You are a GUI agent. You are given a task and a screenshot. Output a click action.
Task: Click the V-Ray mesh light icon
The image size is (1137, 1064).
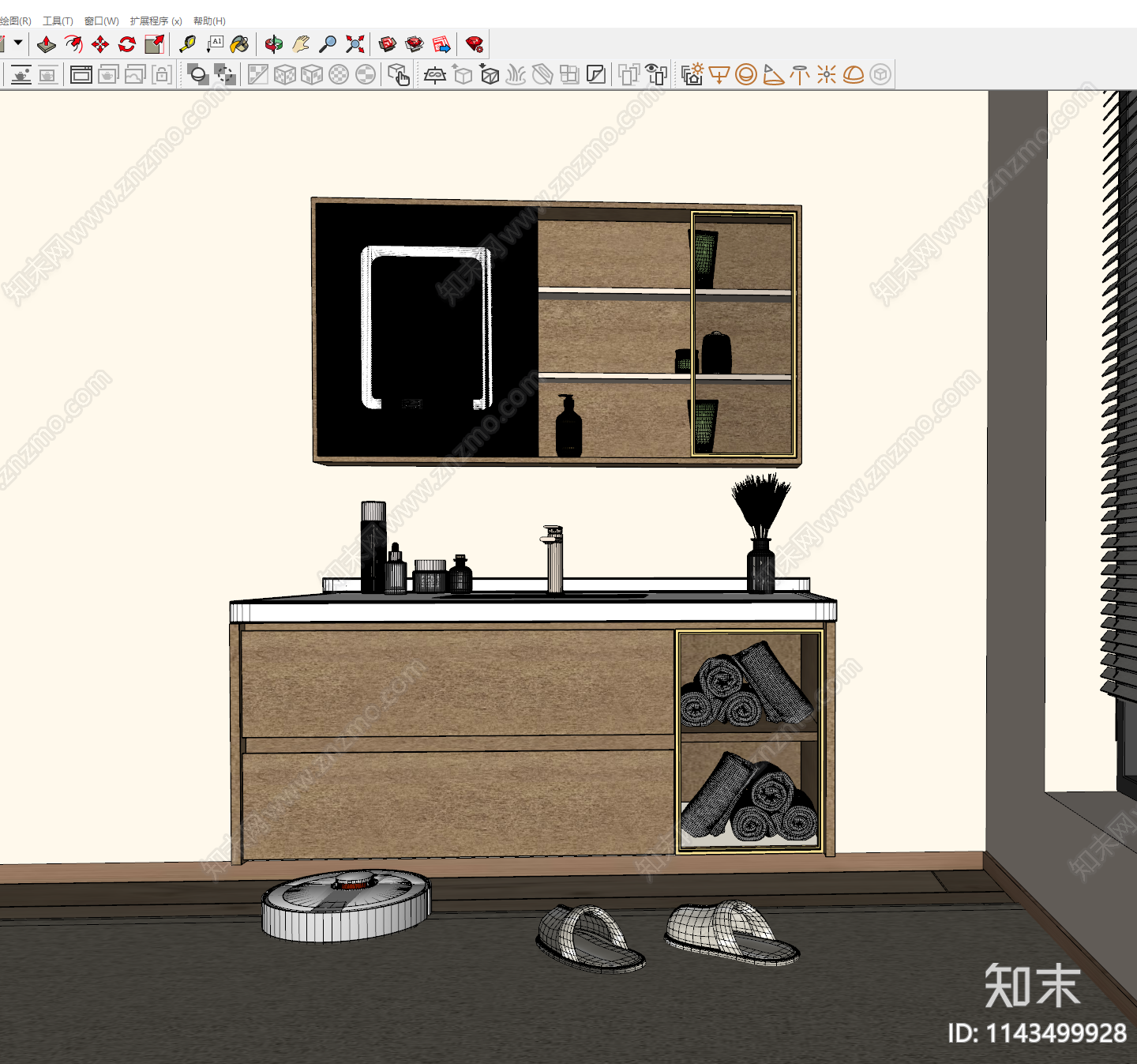point(880,75)
